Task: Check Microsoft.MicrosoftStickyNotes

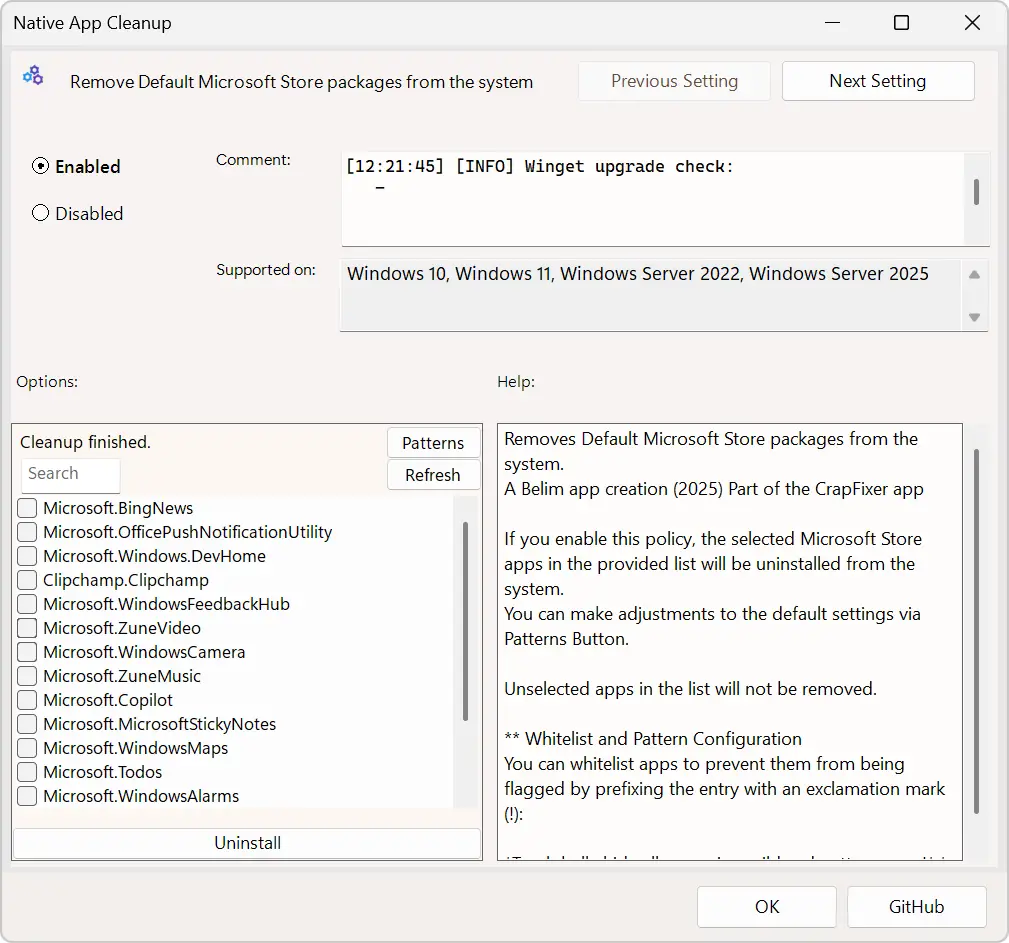Action: coord(27,724)
